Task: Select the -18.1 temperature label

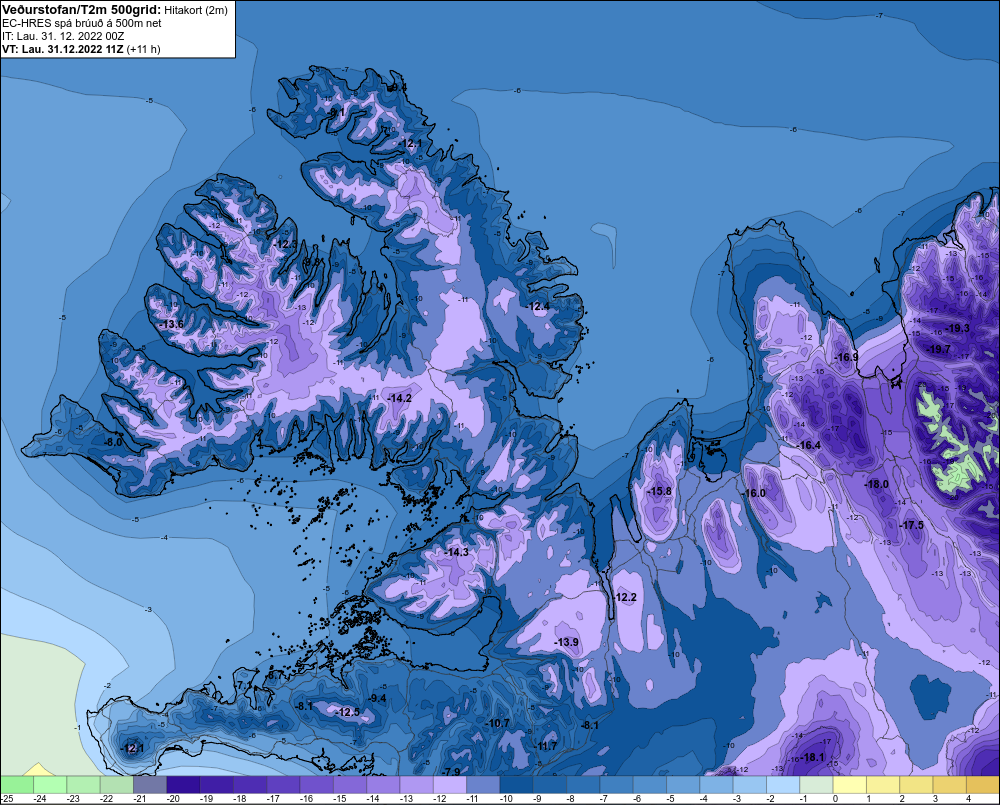Action: pyautogui.click(x=812, y=757)
